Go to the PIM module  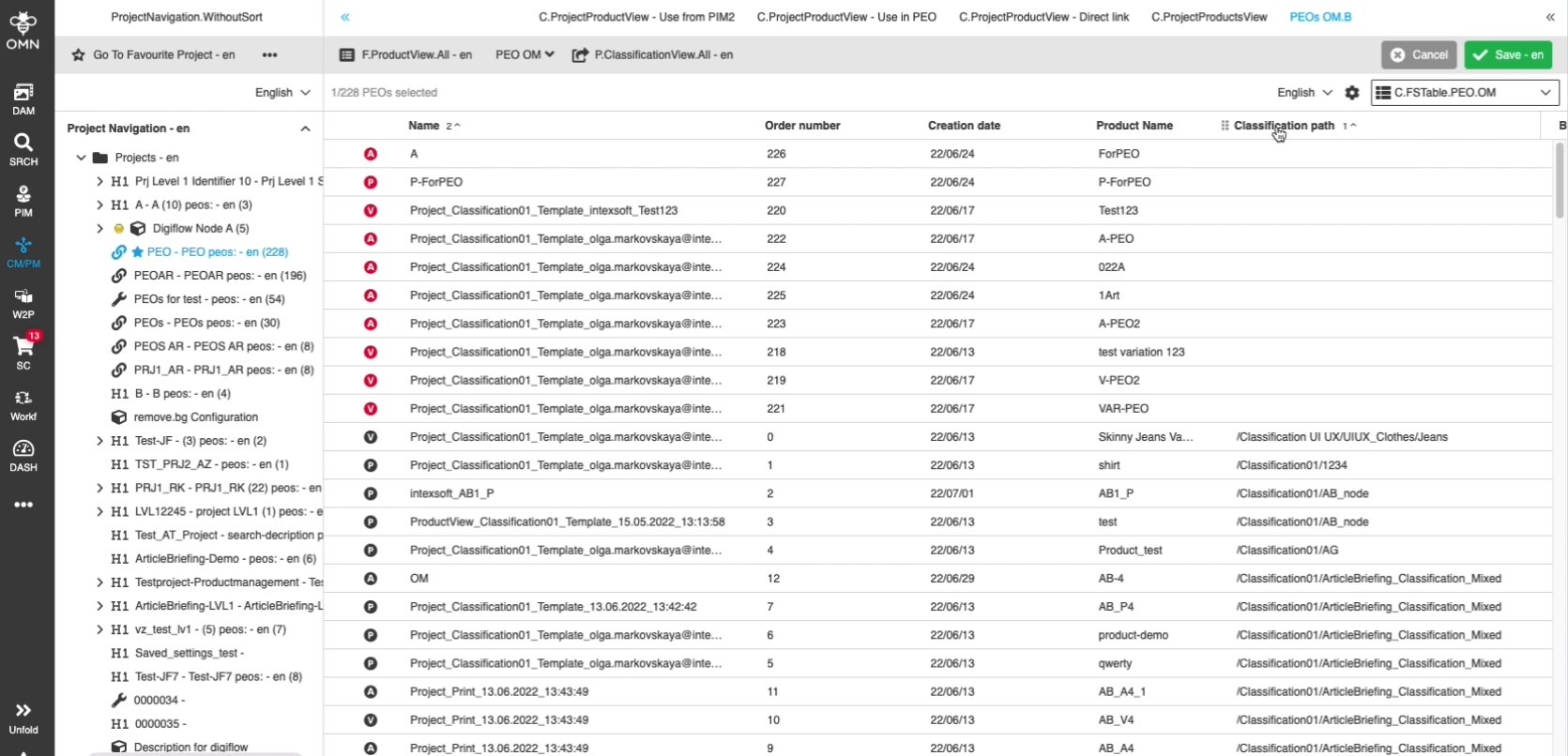pos(23,200)
